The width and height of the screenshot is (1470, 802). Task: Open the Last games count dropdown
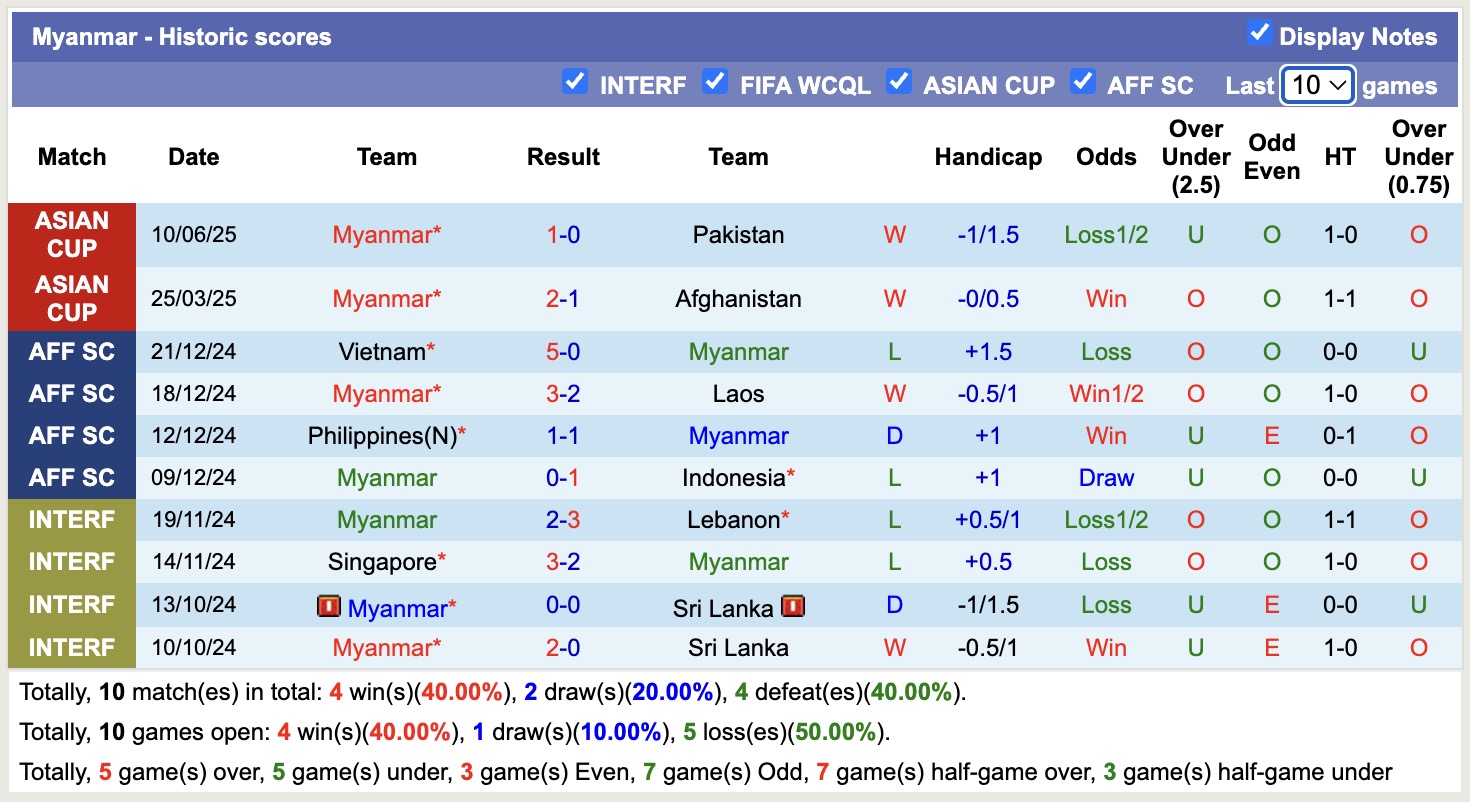click(1318, 85)
